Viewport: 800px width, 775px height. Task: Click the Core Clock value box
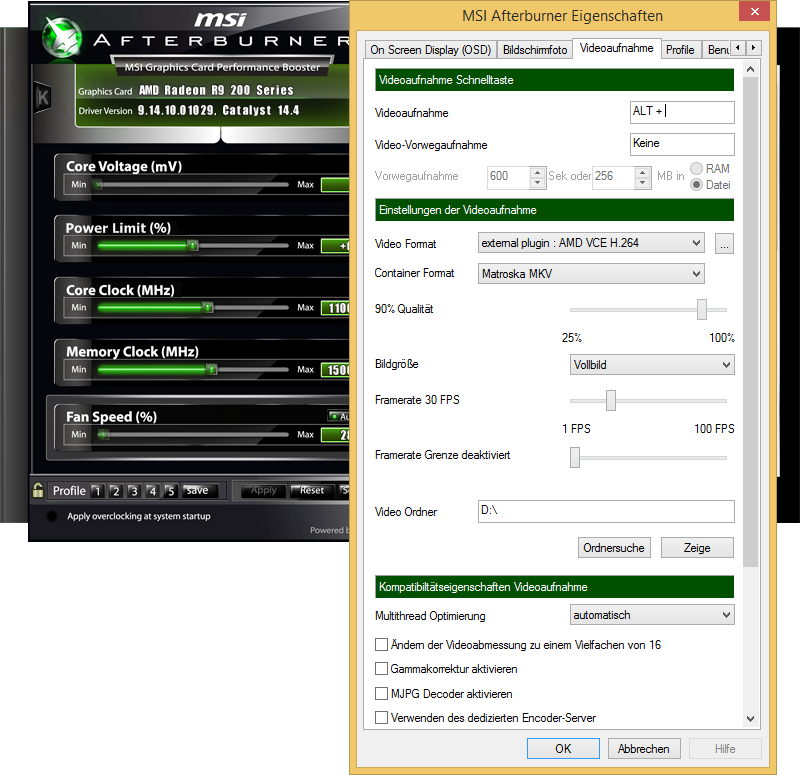point(335,308)
